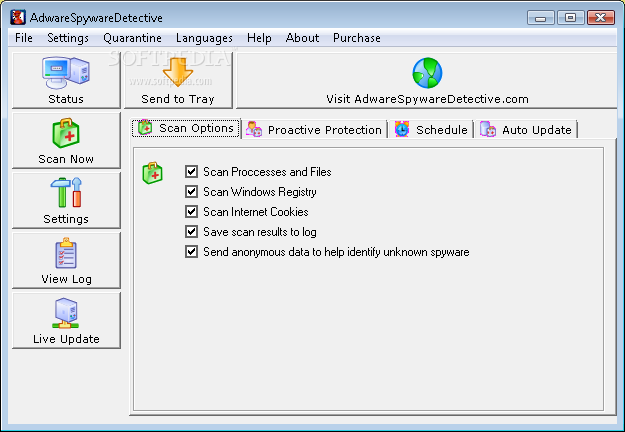Screen dimensions: 625x432
Task: Open the Settings menu in menu bar
Action: point(68,38)
